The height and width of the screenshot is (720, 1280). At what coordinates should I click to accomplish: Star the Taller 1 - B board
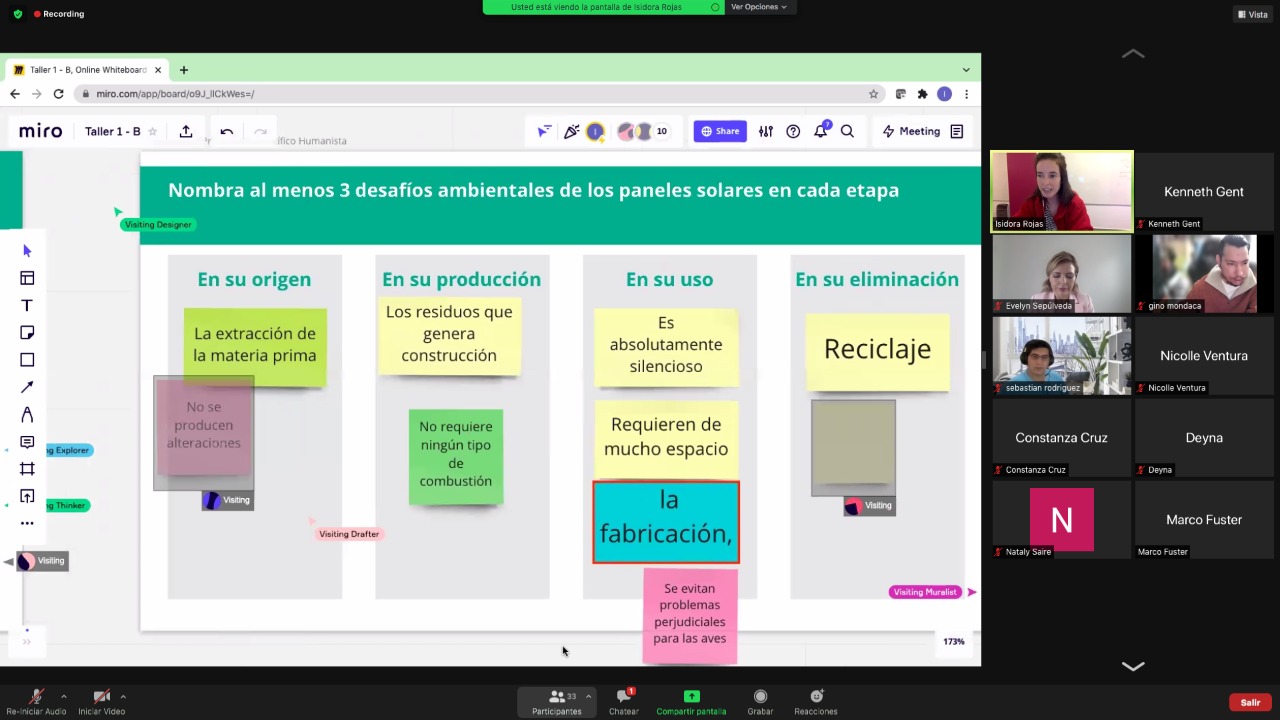(153, 131)
